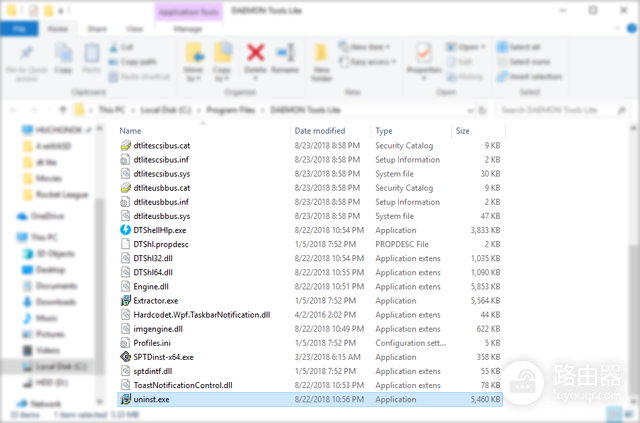The width and height of the screenshot is (640, 423).
Task: Switch to the Share tab
Action: (x=97, y=29)
